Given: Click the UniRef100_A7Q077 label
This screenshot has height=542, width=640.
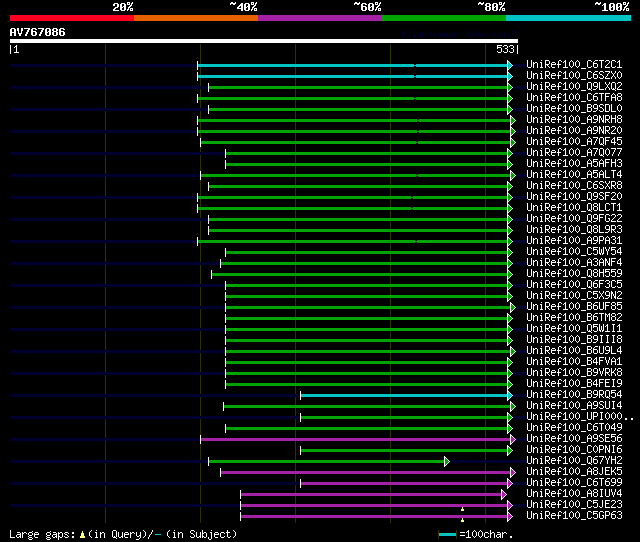Looking at the screenshot, I should point(574,153).
